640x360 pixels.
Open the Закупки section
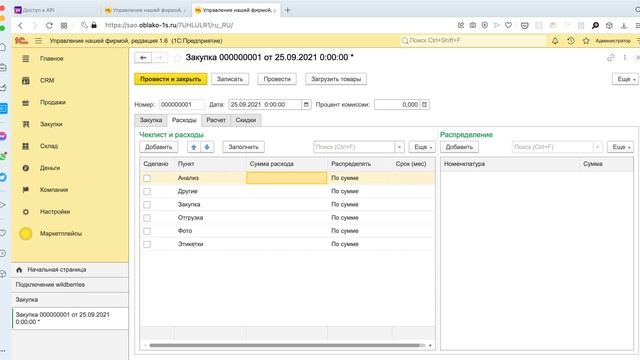[51, 124]
